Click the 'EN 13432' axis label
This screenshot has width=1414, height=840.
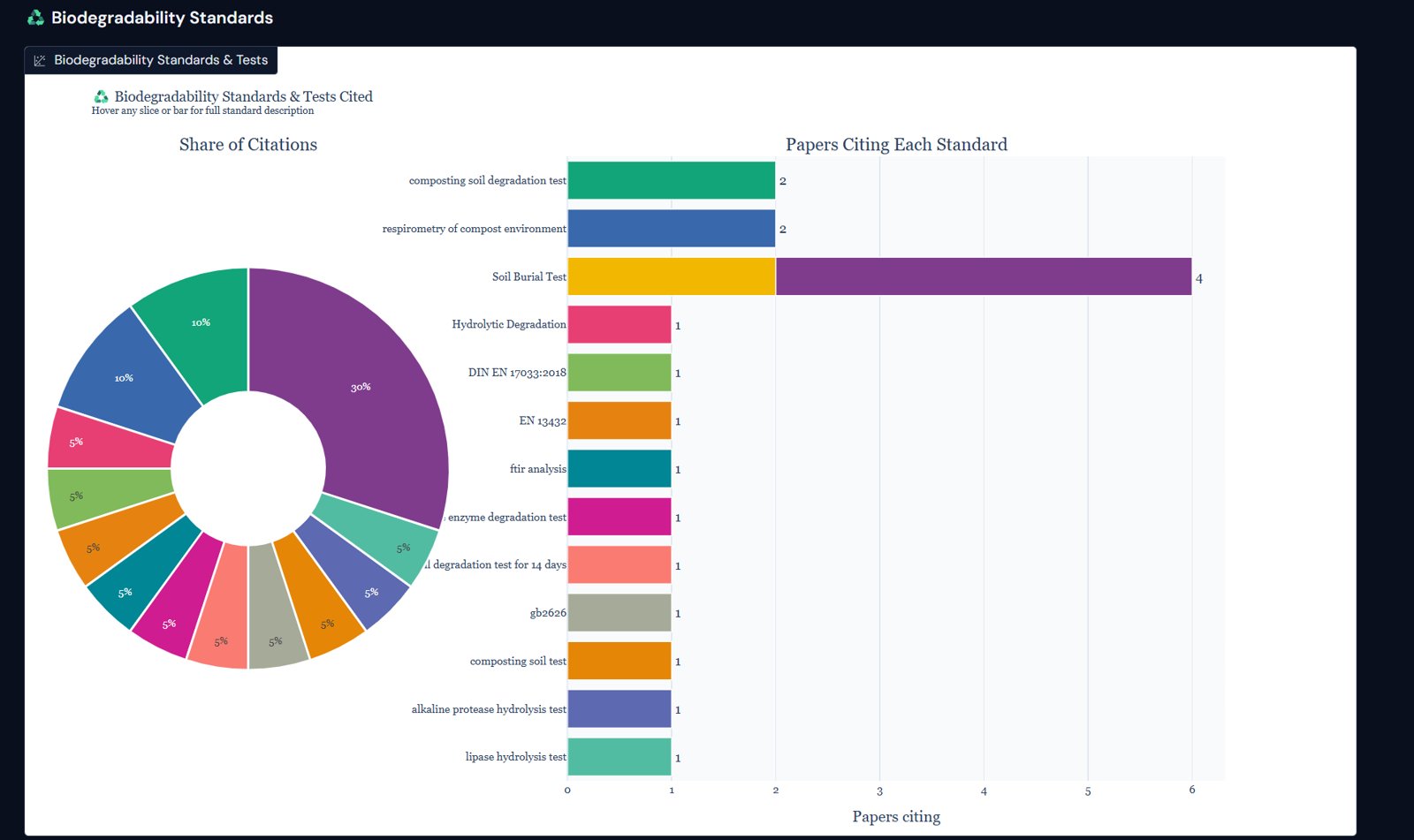pos(543,420)
